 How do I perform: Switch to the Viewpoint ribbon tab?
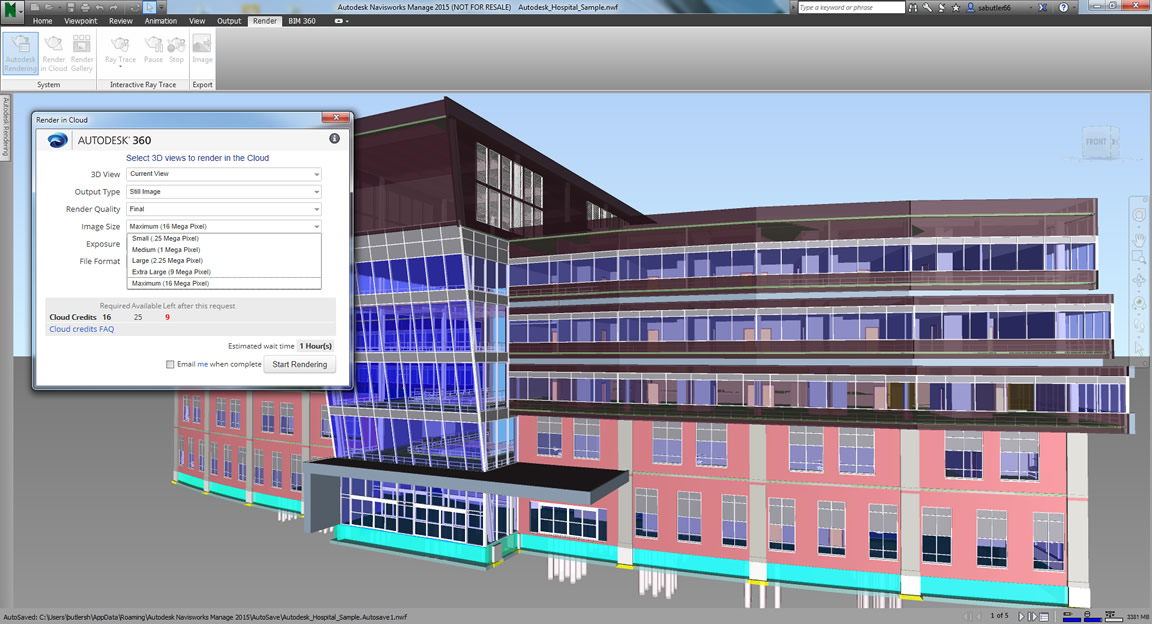point(81,21)
